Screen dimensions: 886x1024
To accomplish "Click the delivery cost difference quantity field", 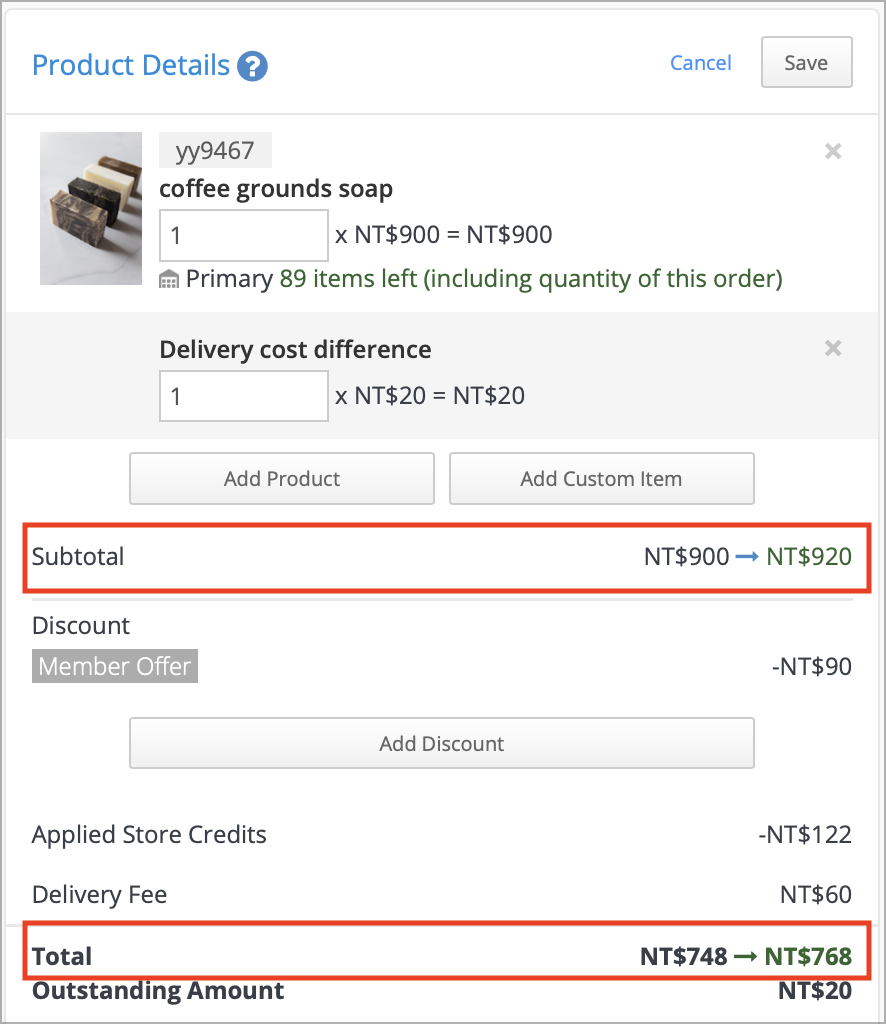I will tap(243, 396).
